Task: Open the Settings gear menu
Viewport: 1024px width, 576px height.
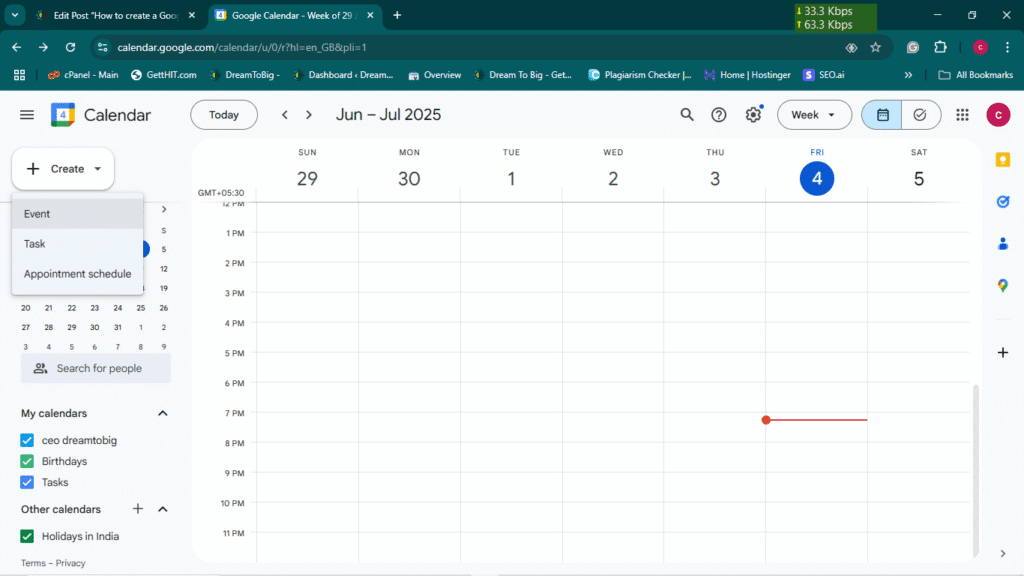Action: tap(753, 115)
